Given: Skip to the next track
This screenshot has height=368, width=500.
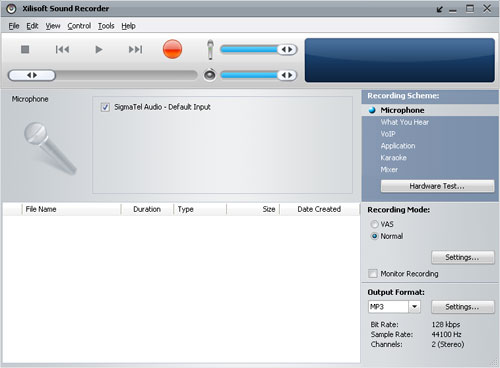Looking at the screenshot, I should pyautogui.click(x=135, y=49).
